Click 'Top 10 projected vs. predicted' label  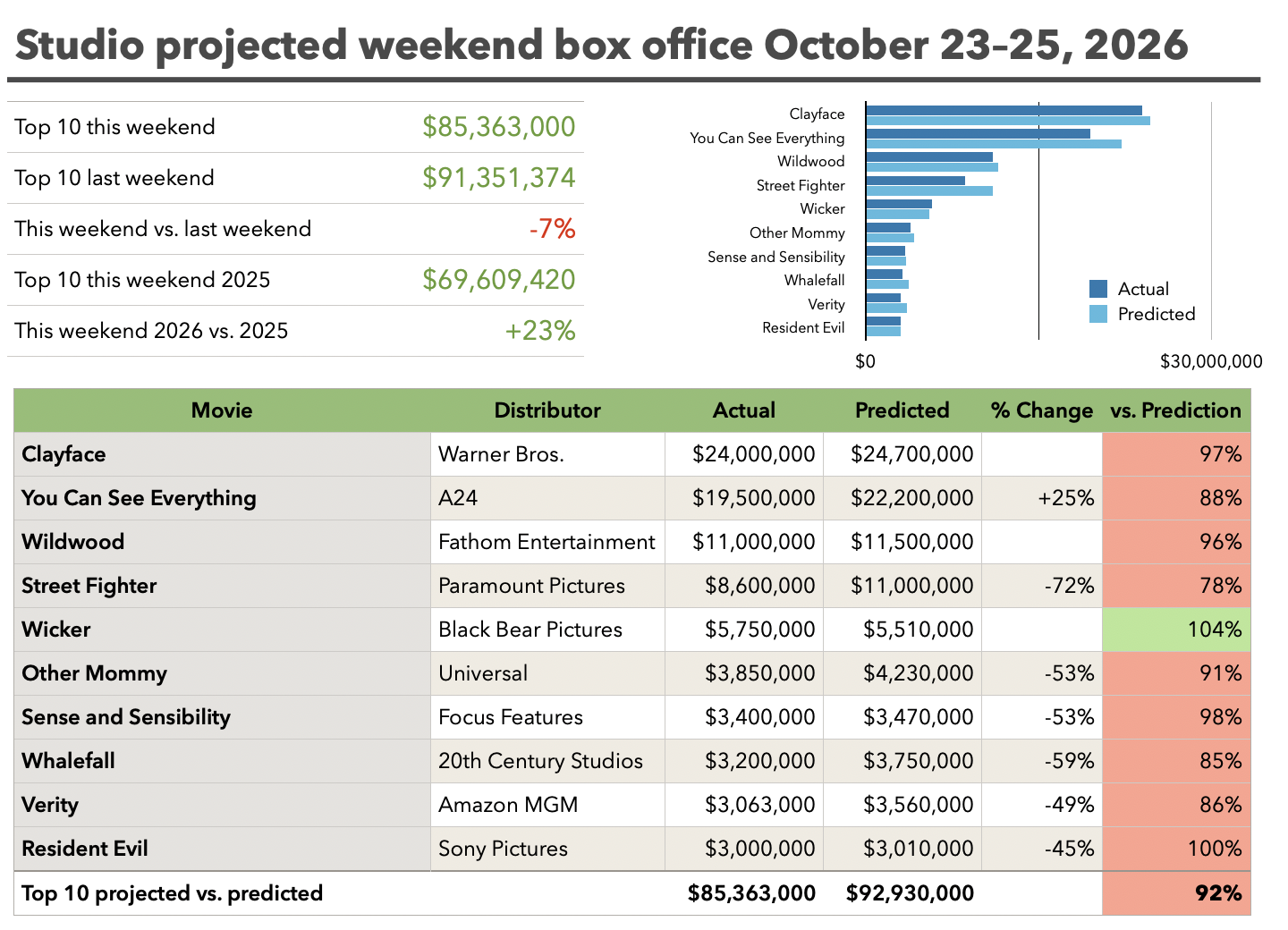[x=172, y=893]
